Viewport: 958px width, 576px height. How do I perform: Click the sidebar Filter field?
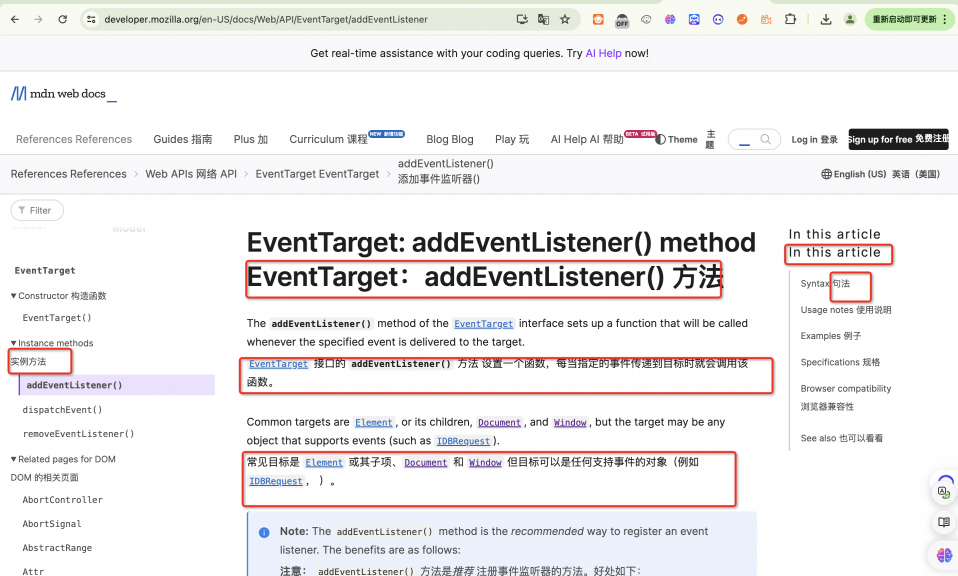[37, 210]
